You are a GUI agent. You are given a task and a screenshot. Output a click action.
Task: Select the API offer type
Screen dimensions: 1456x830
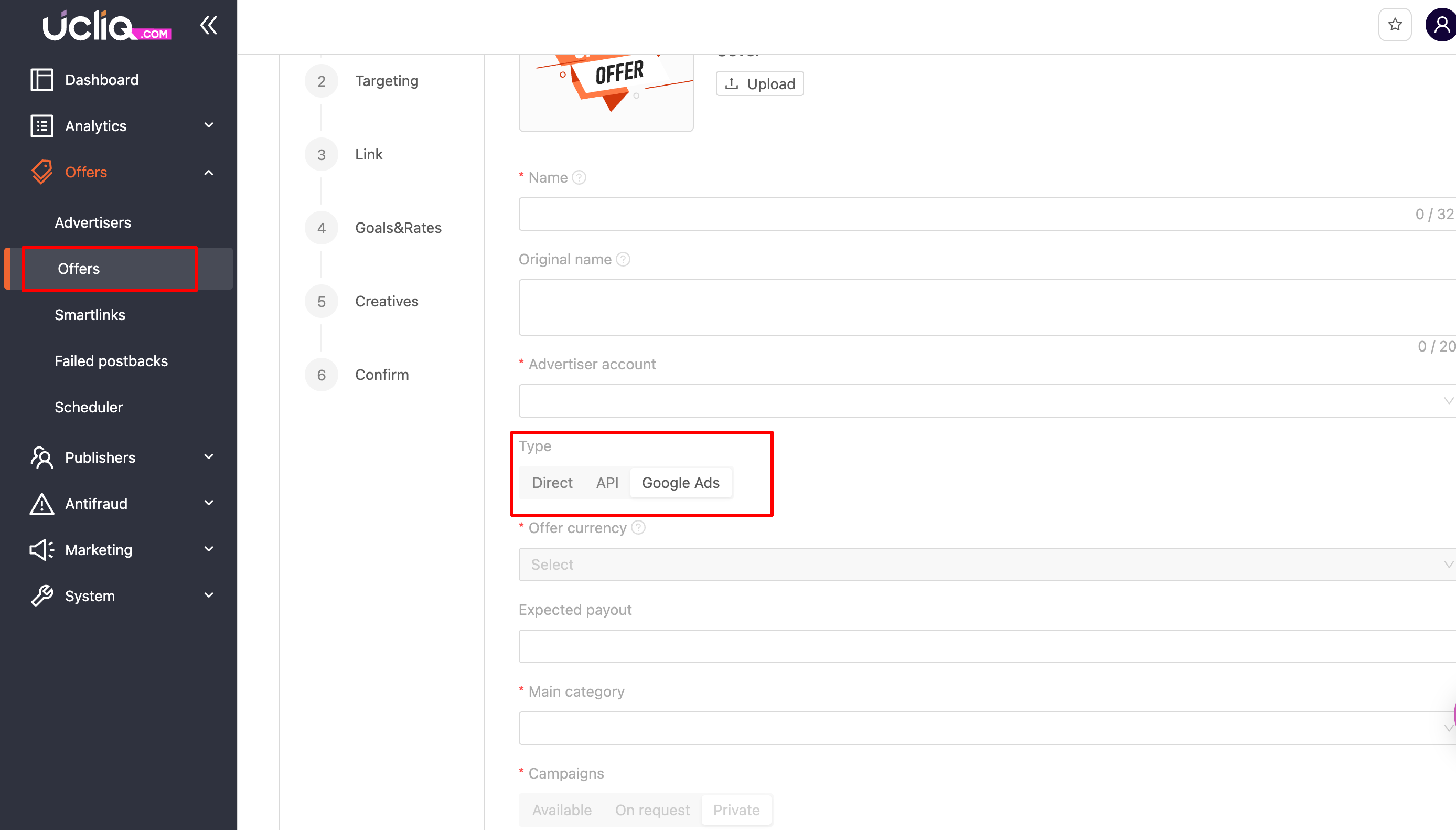607,483
